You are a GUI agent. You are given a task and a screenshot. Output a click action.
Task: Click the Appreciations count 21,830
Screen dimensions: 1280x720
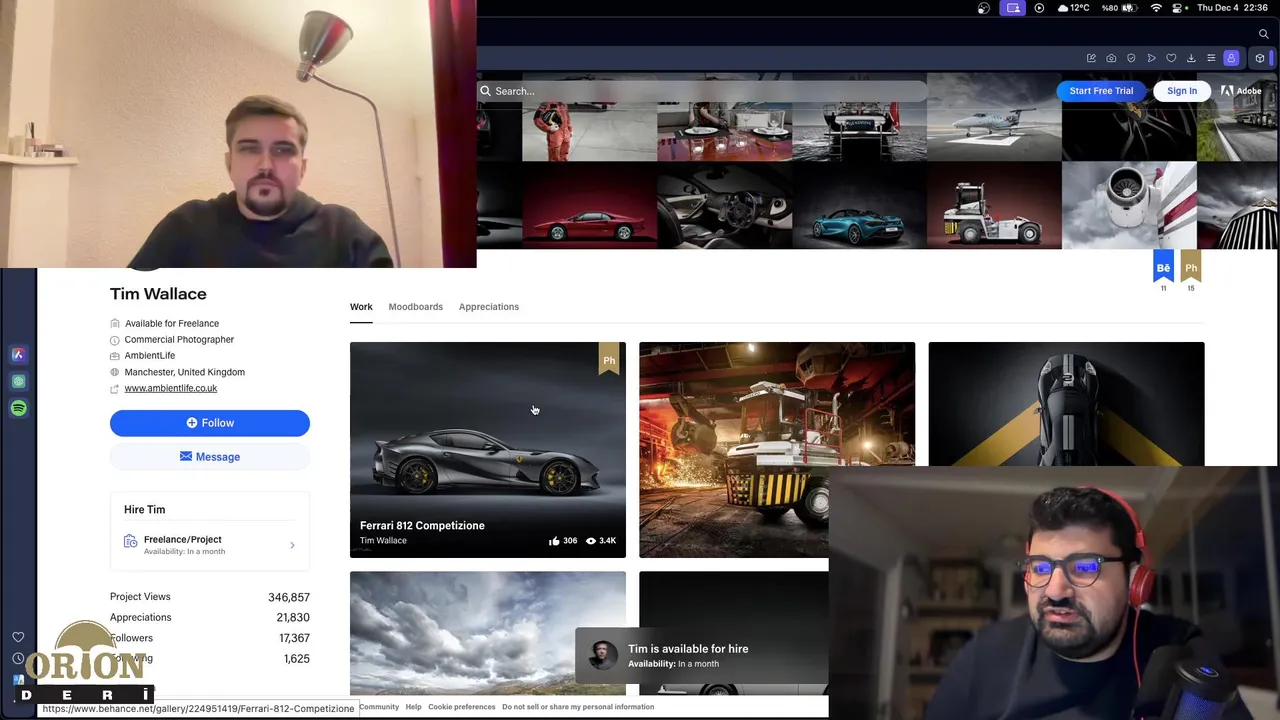click(x=293, y=618)
